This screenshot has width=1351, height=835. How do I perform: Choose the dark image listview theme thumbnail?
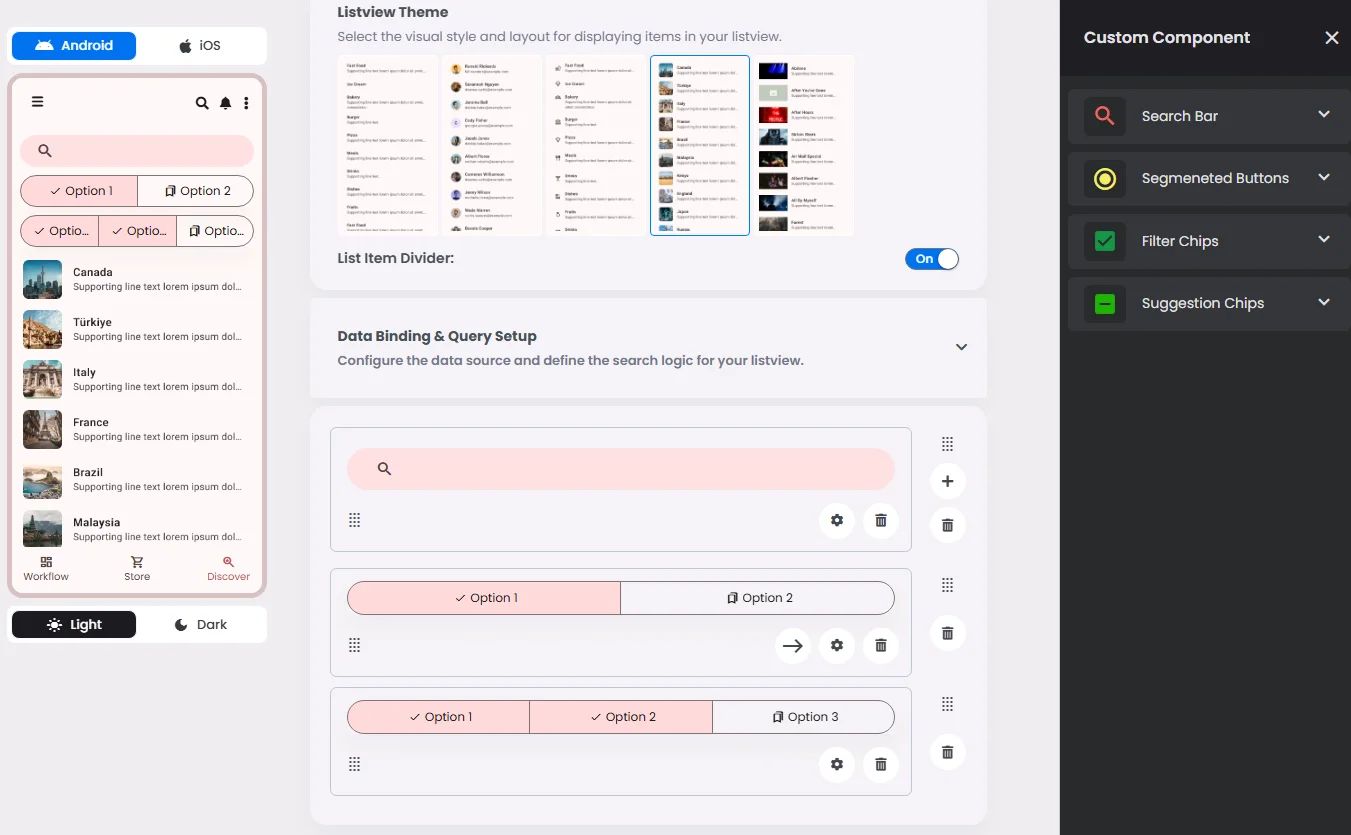point(805,146)
